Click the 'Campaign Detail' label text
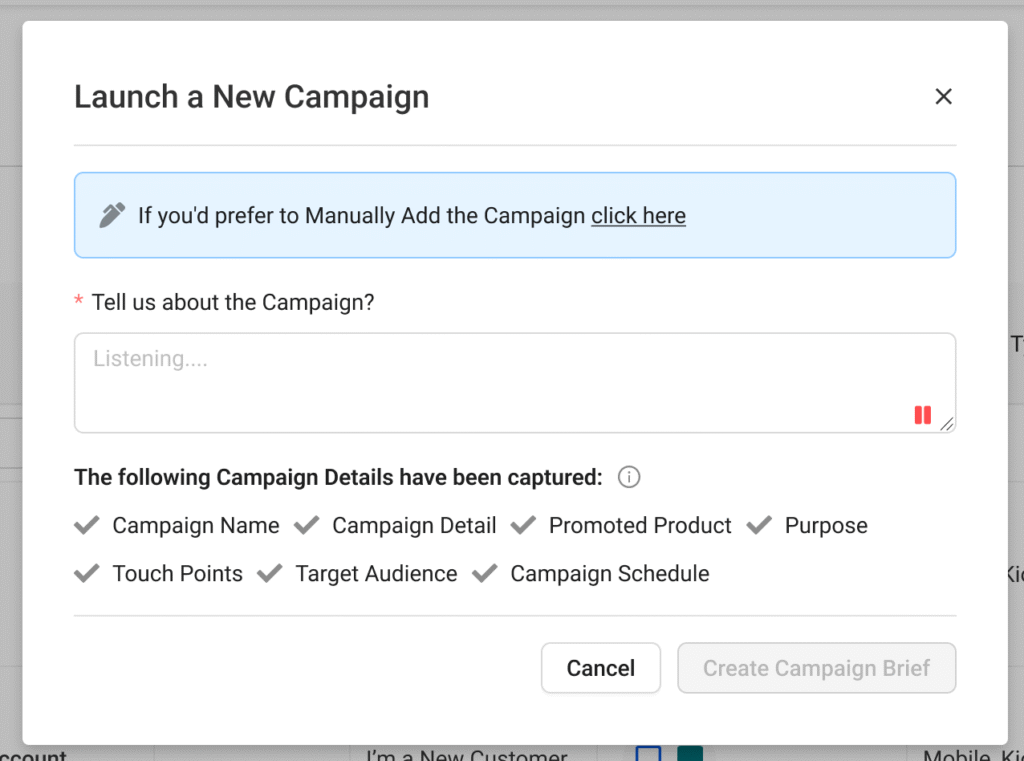 414,525
